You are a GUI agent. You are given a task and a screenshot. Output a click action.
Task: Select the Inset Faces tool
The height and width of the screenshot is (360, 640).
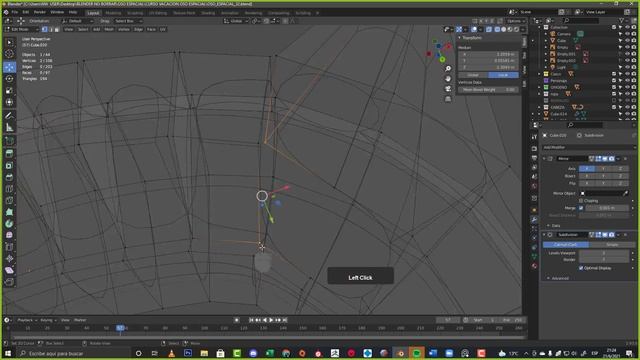9,165
